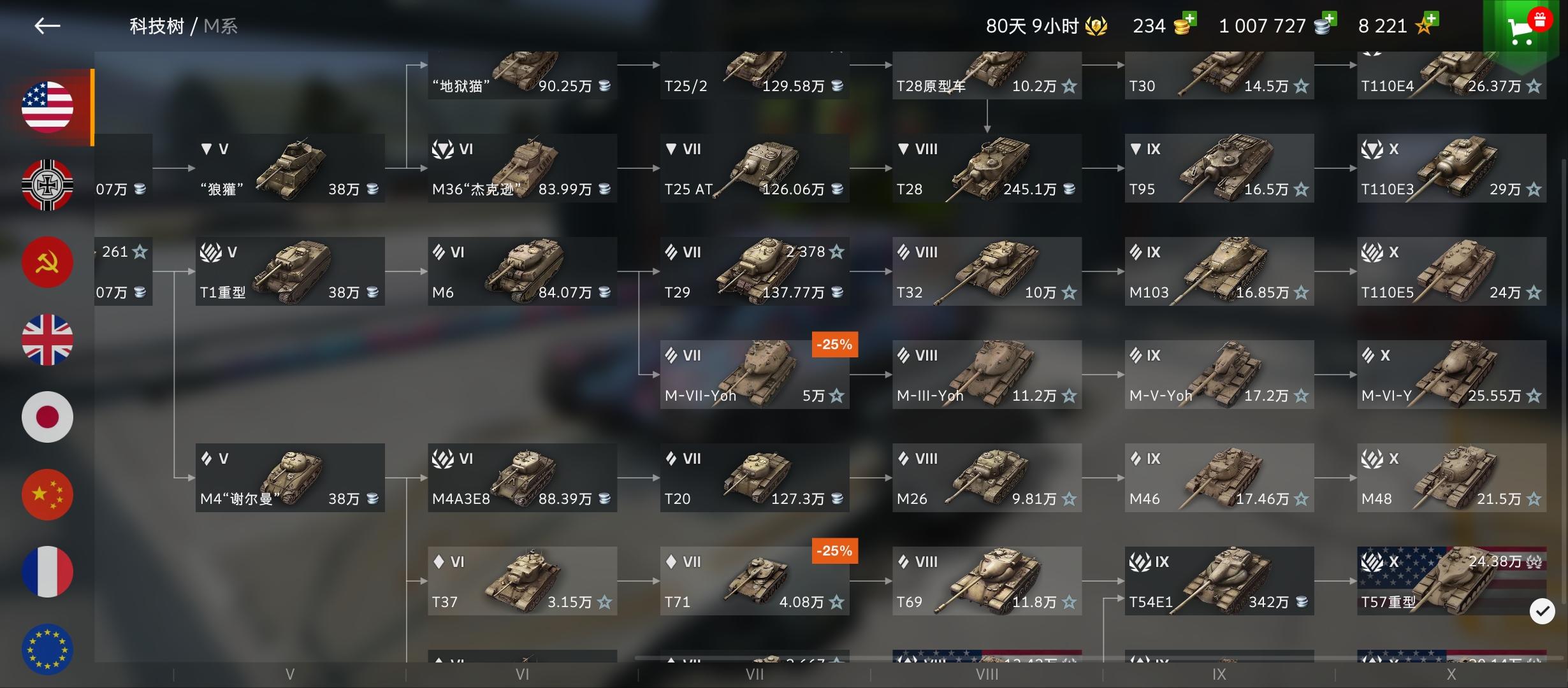1568x688 pixels.
Task: Select the USA nation flag
Action: pos(48,107)
